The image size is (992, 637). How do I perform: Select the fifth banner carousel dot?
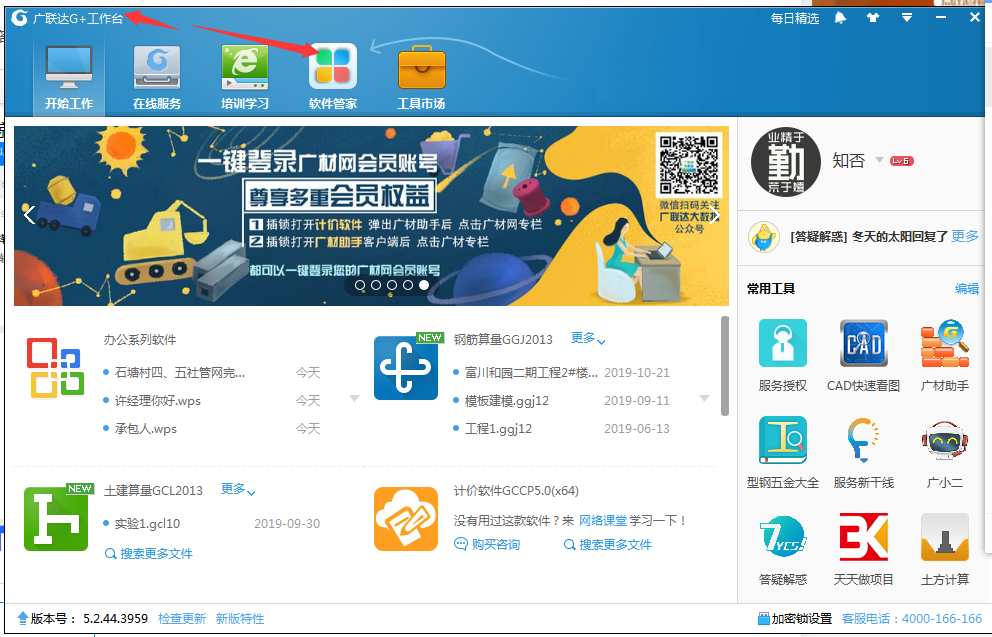pyautogui.click(x=424, y=285)
